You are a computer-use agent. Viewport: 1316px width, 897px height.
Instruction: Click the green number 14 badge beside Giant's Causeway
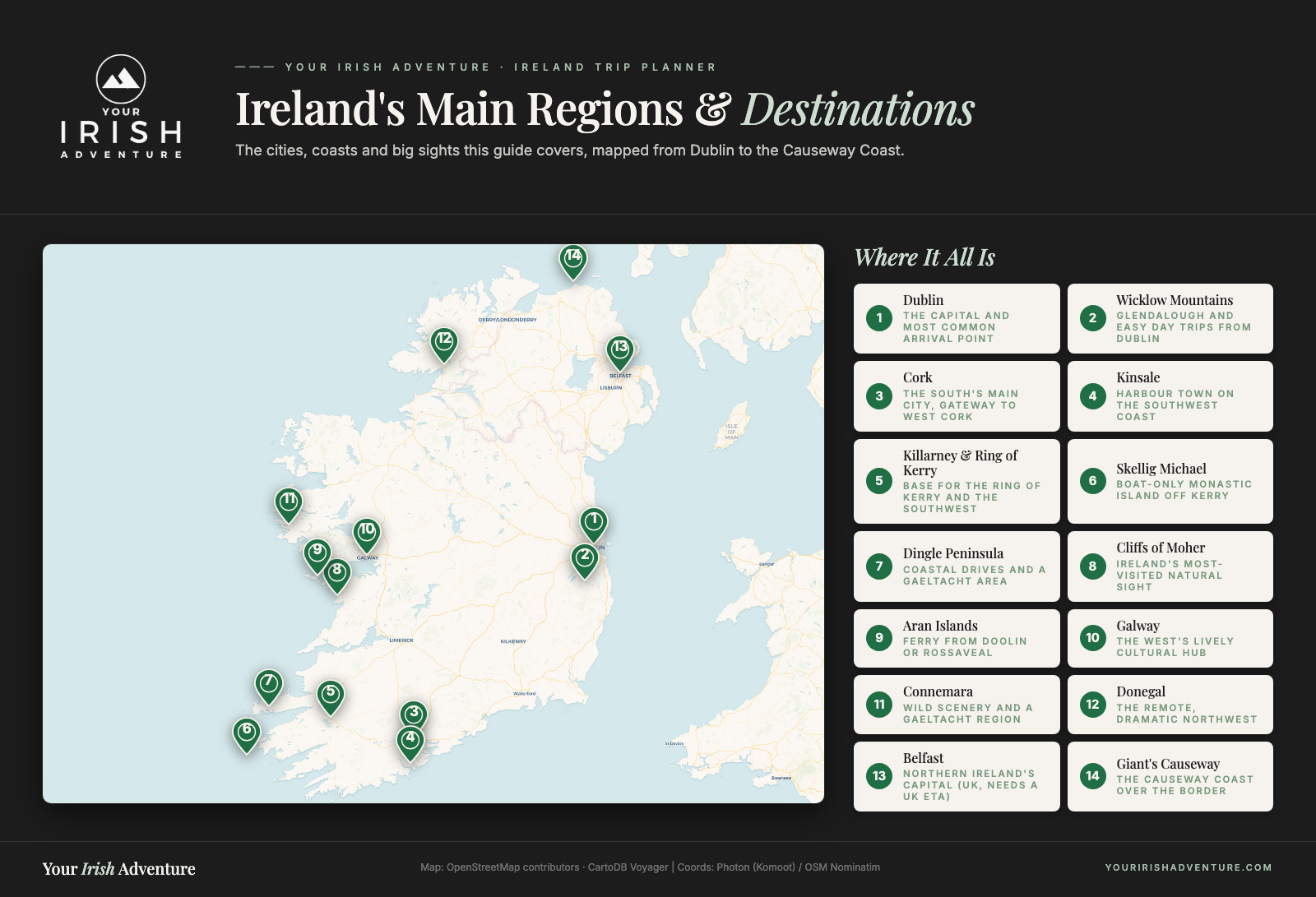point(1093,776)
